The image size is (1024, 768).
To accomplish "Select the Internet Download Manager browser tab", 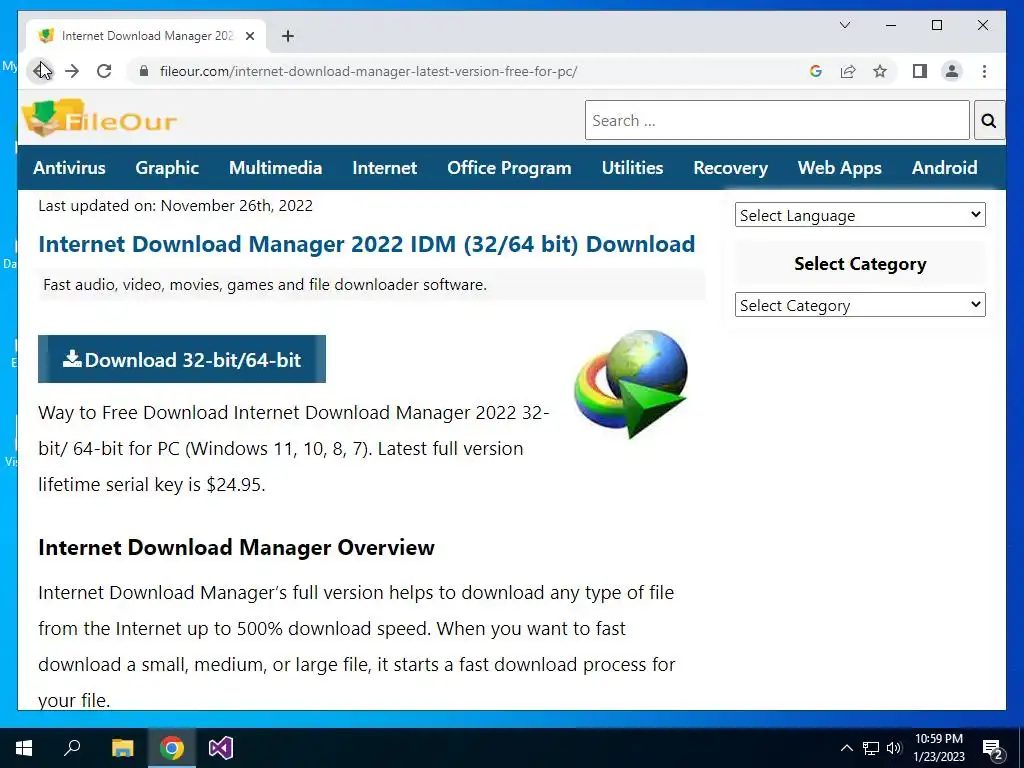I will pyautogui.click(x=147, y=36).
